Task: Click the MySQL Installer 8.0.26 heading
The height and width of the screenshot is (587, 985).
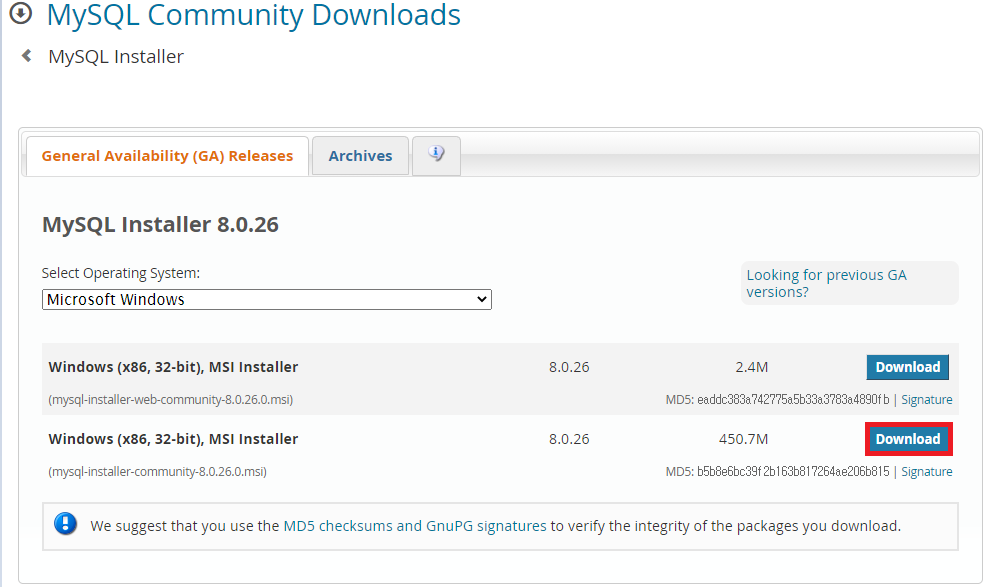Action: point(160,224)
